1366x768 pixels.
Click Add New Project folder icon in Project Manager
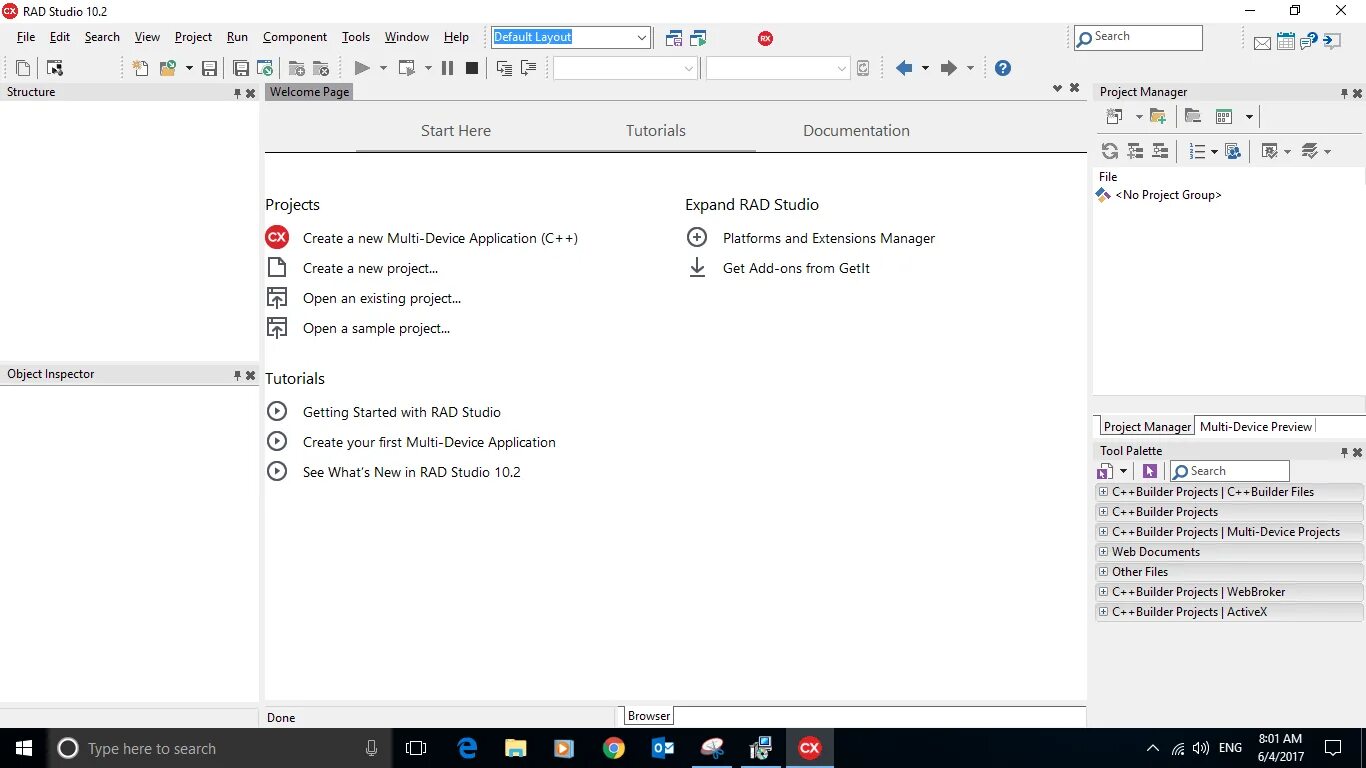click(x=1158, y=117)
